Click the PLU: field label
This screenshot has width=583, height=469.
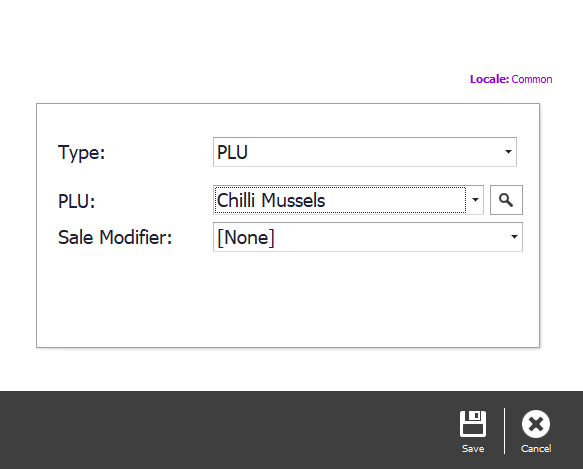tap(77, 201)
